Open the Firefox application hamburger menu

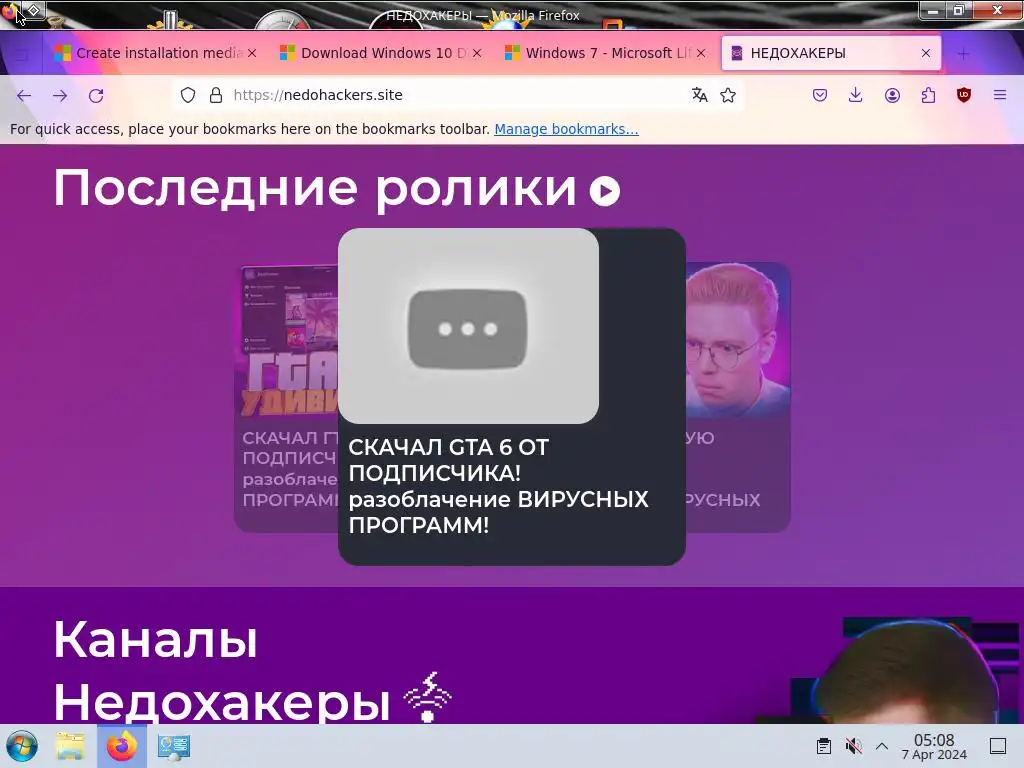(1000, 95)
